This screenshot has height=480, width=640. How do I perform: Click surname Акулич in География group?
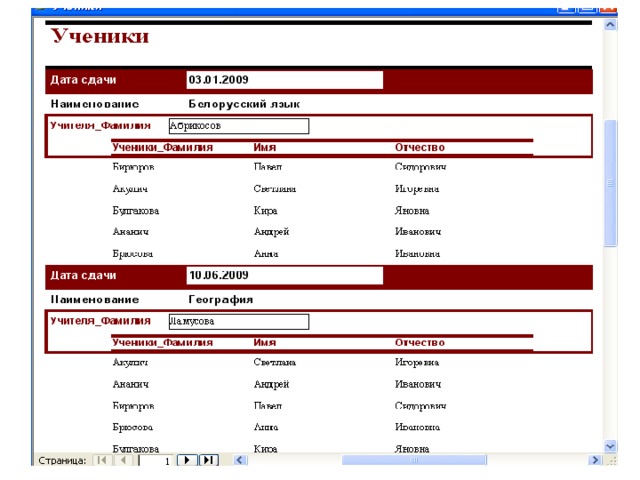(x=130, y=362)
